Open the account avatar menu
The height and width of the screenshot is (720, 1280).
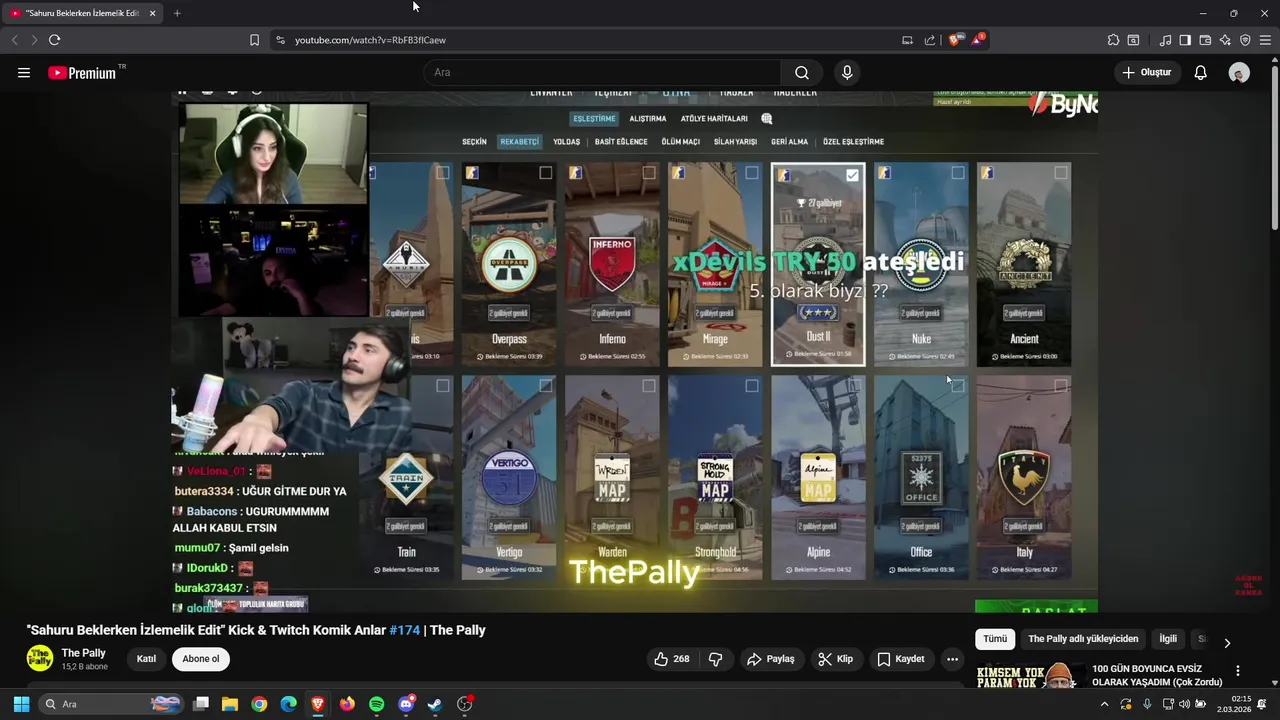[x=1239, y=72]
